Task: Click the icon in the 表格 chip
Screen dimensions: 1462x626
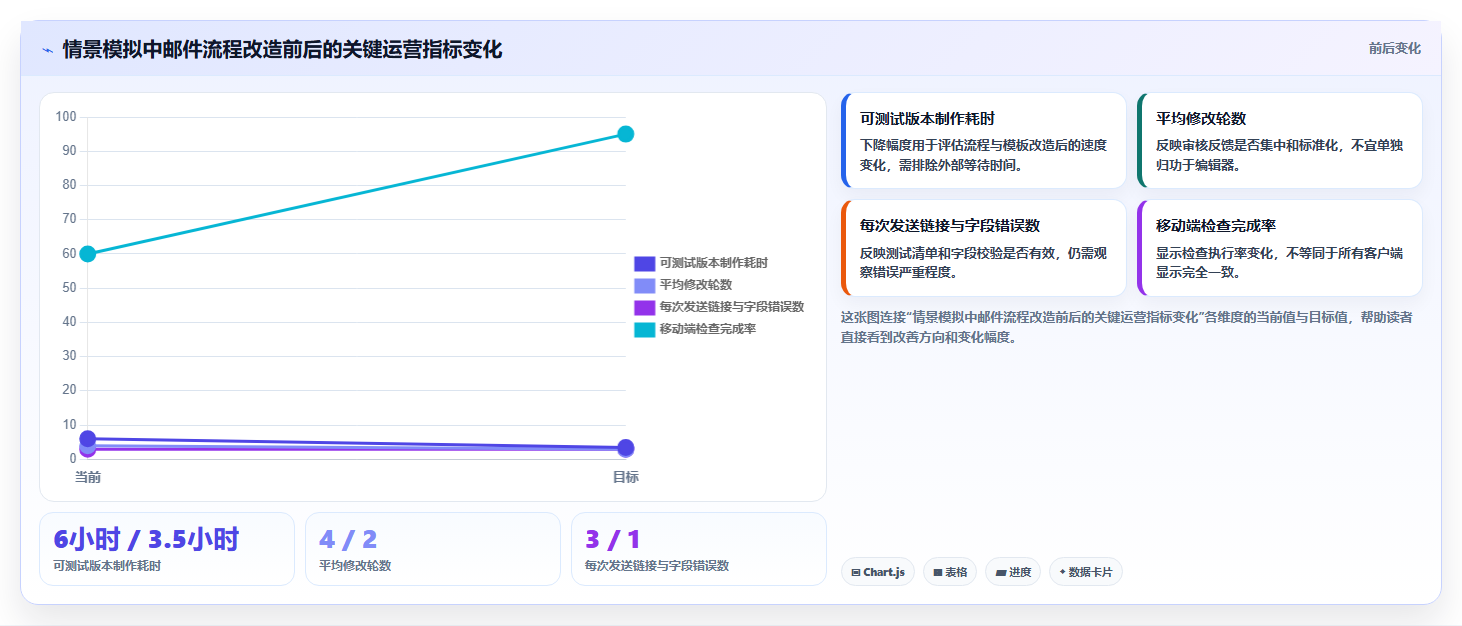Action: pos(938,573)
